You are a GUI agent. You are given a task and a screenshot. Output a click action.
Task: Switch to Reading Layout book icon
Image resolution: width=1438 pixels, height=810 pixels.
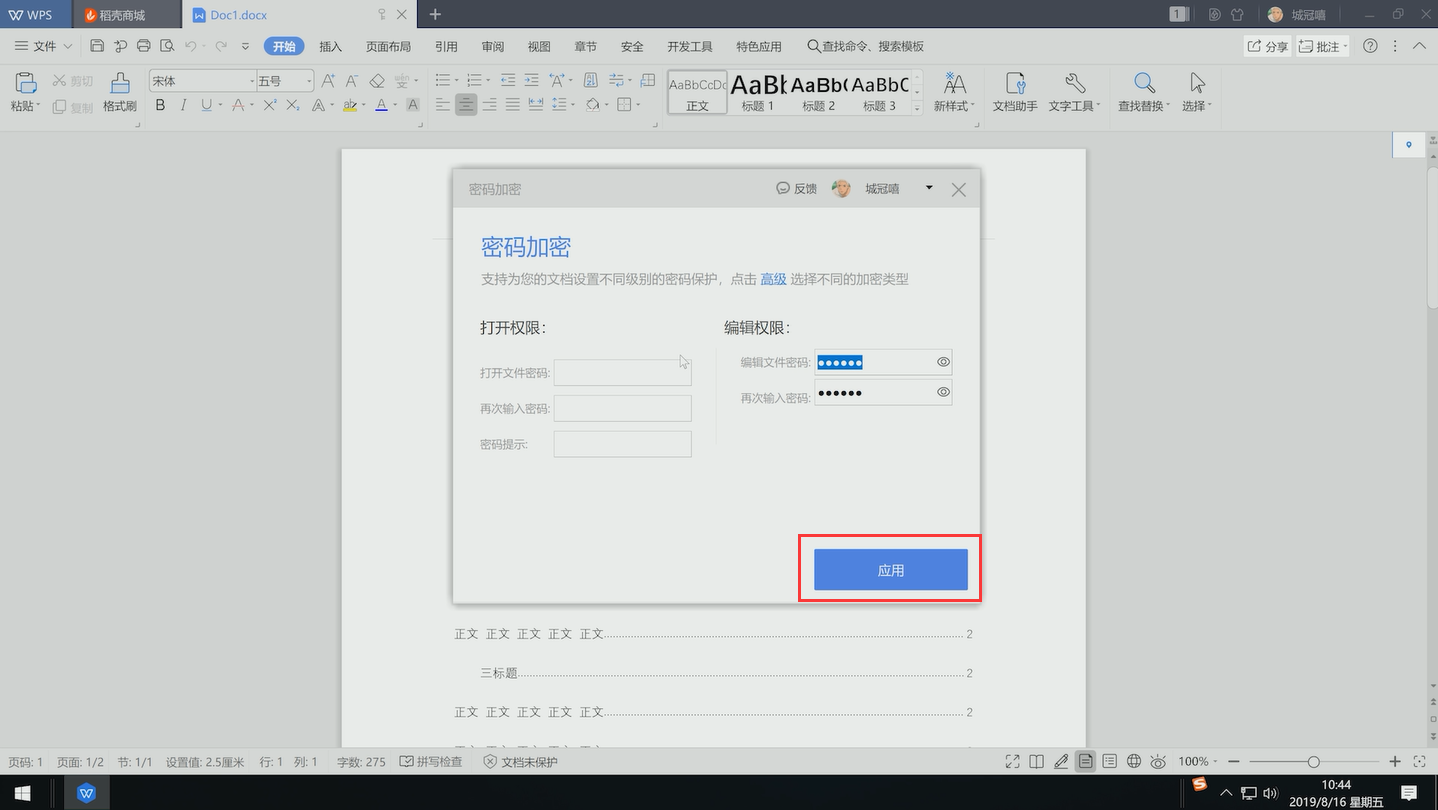(x=1037, y=762)
